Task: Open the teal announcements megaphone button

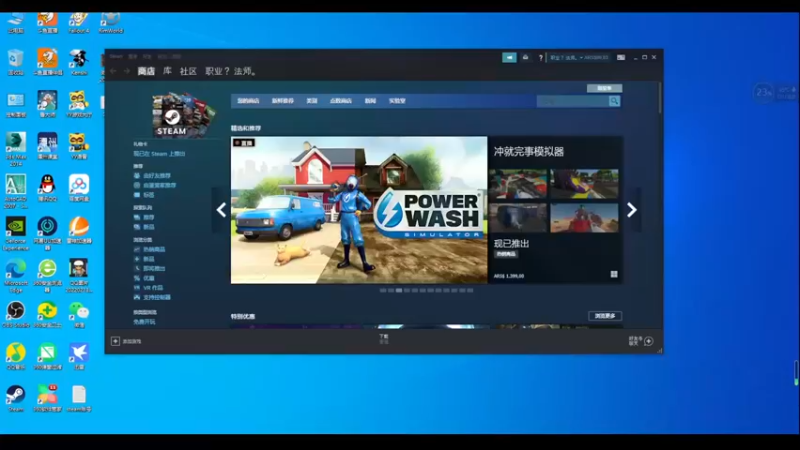Action: pyautogui.click(x=509, y=58)
